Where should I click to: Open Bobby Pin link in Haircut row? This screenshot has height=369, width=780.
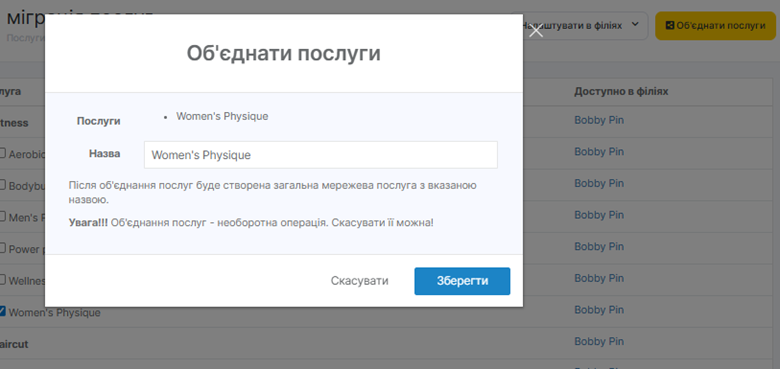(599, 342)
